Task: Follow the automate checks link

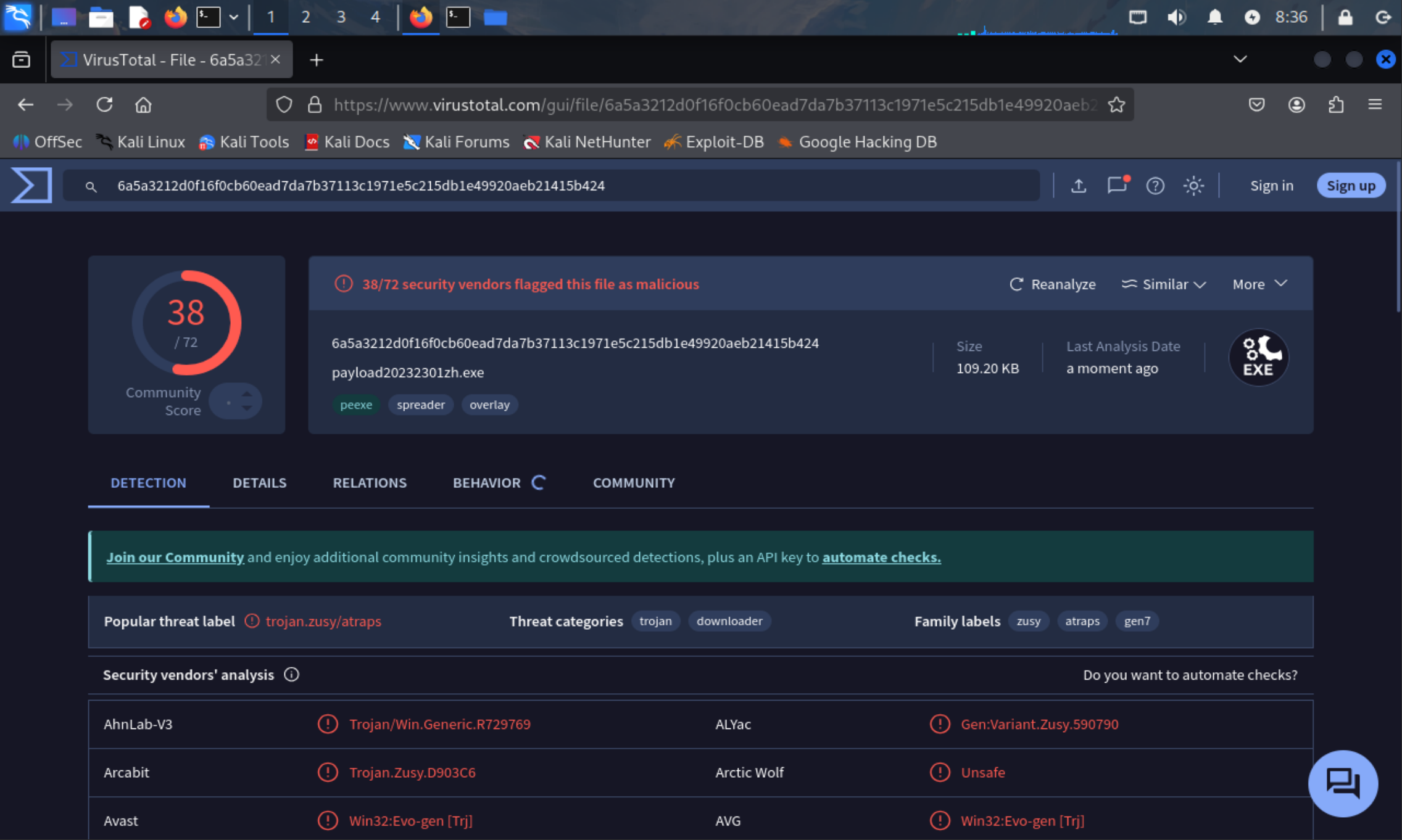Action: click(881, 557)
